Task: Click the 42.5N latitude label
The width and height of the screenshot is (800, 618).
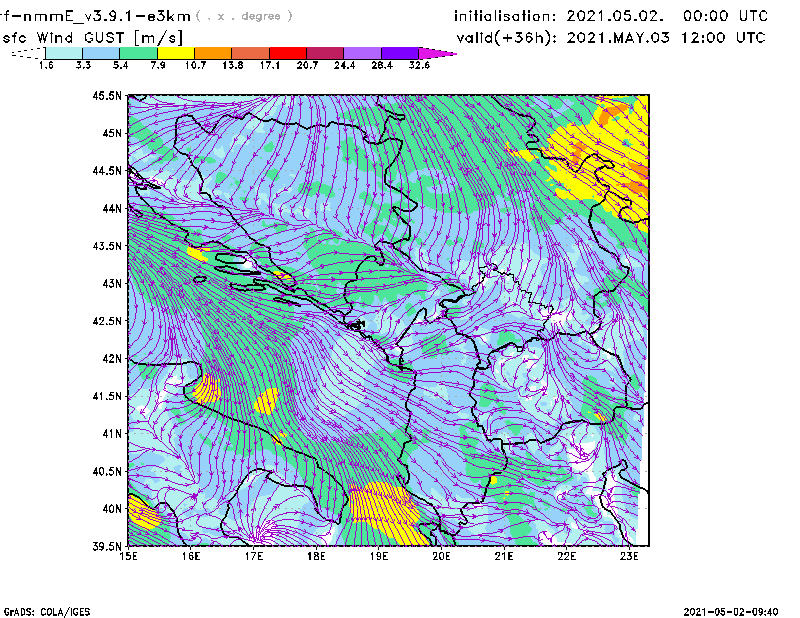Action: (x=107, y=321)
